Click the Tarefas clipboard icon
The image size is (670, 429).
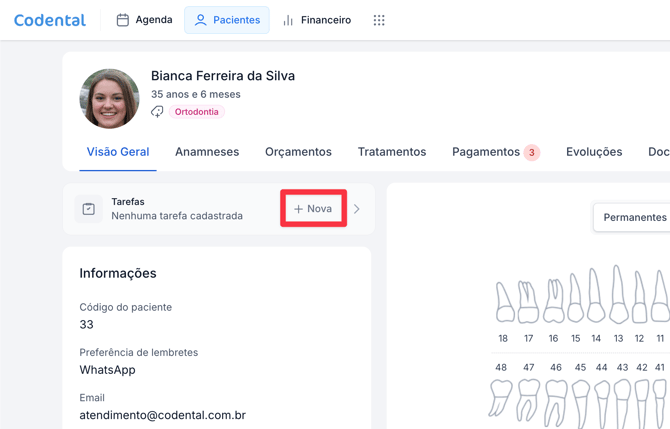[x=89, y=209]
